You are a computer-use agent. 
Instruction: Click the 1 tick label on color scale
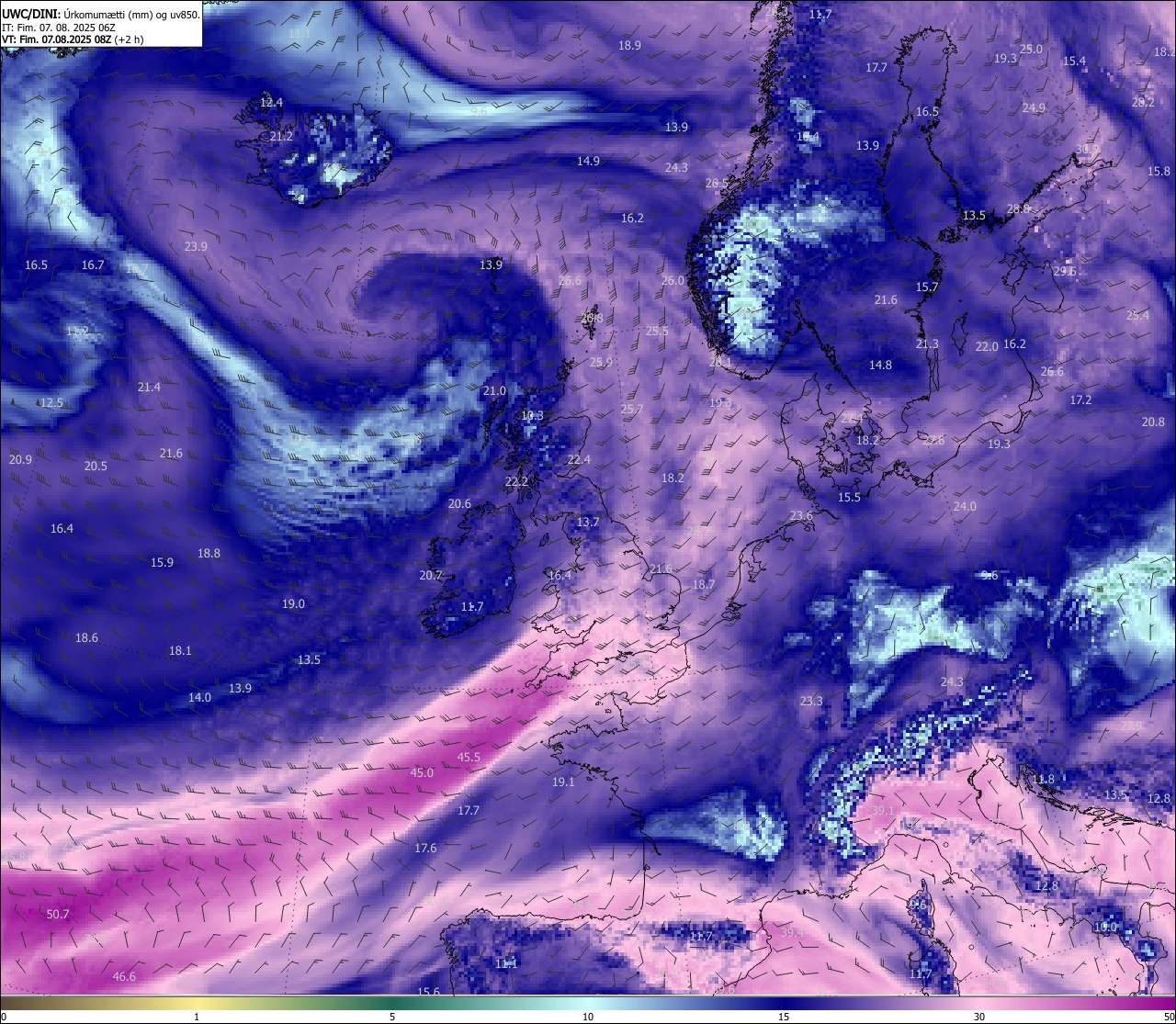(x=197, y=1018)
